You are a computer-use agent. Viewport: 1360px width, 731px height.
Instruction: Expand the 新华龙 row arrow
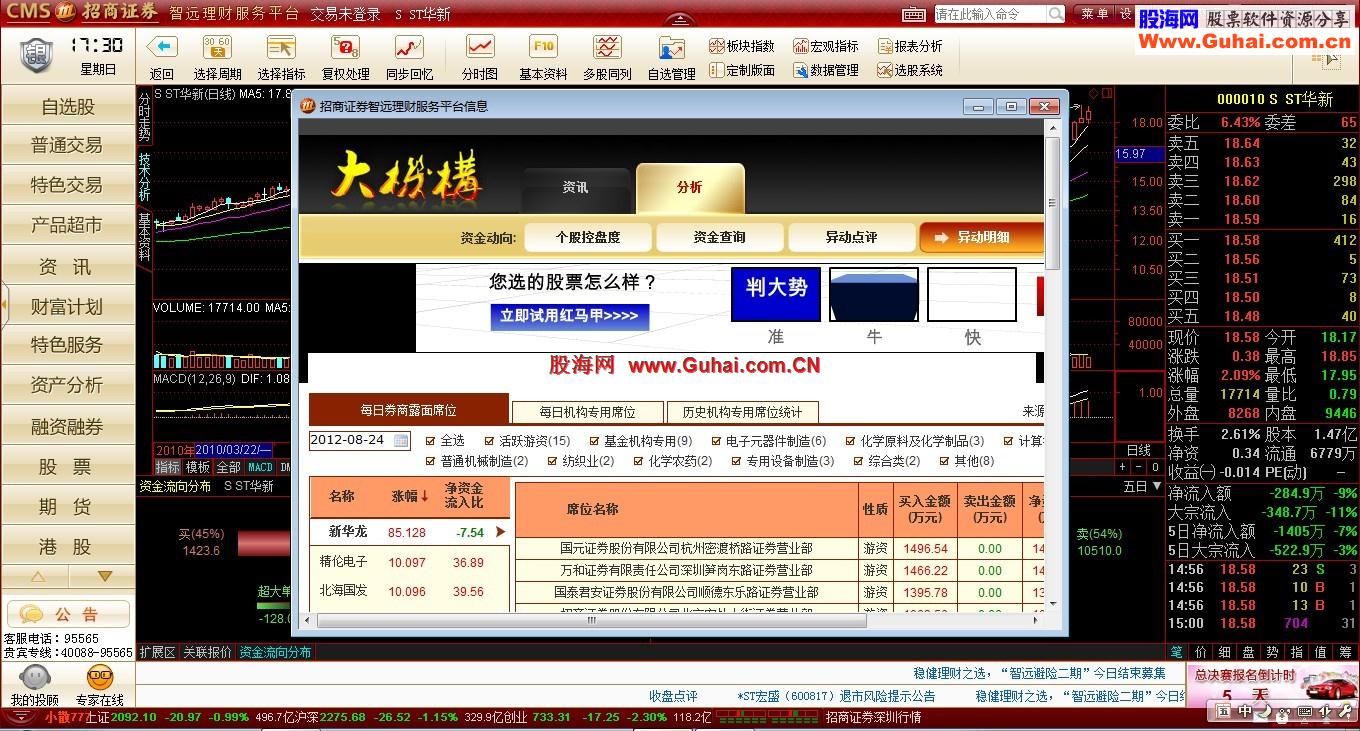coord(501,532)
